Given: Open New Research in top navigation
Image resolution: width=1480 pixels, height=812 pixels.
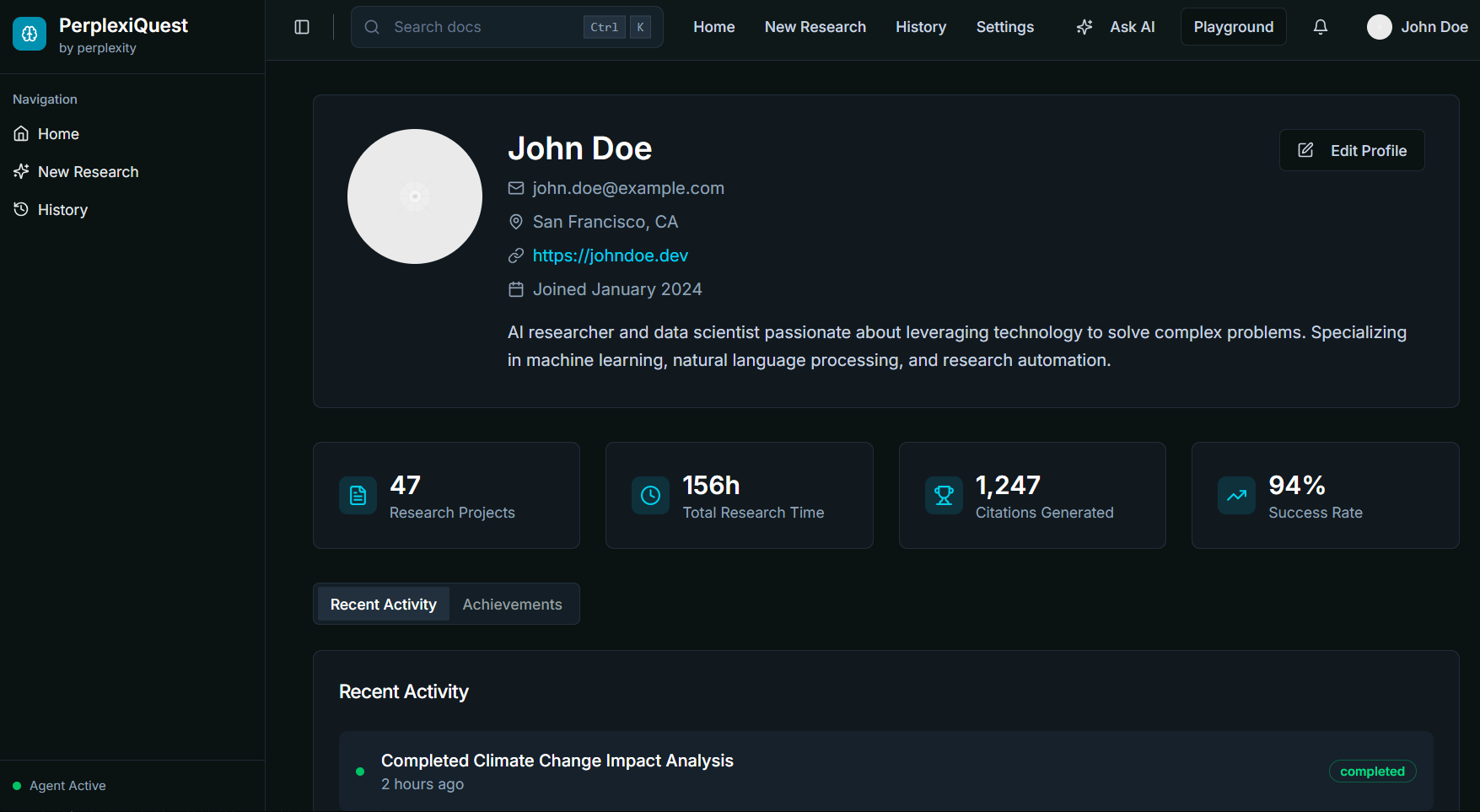Looking at the screenshot, I should click(x=815, y=27).
